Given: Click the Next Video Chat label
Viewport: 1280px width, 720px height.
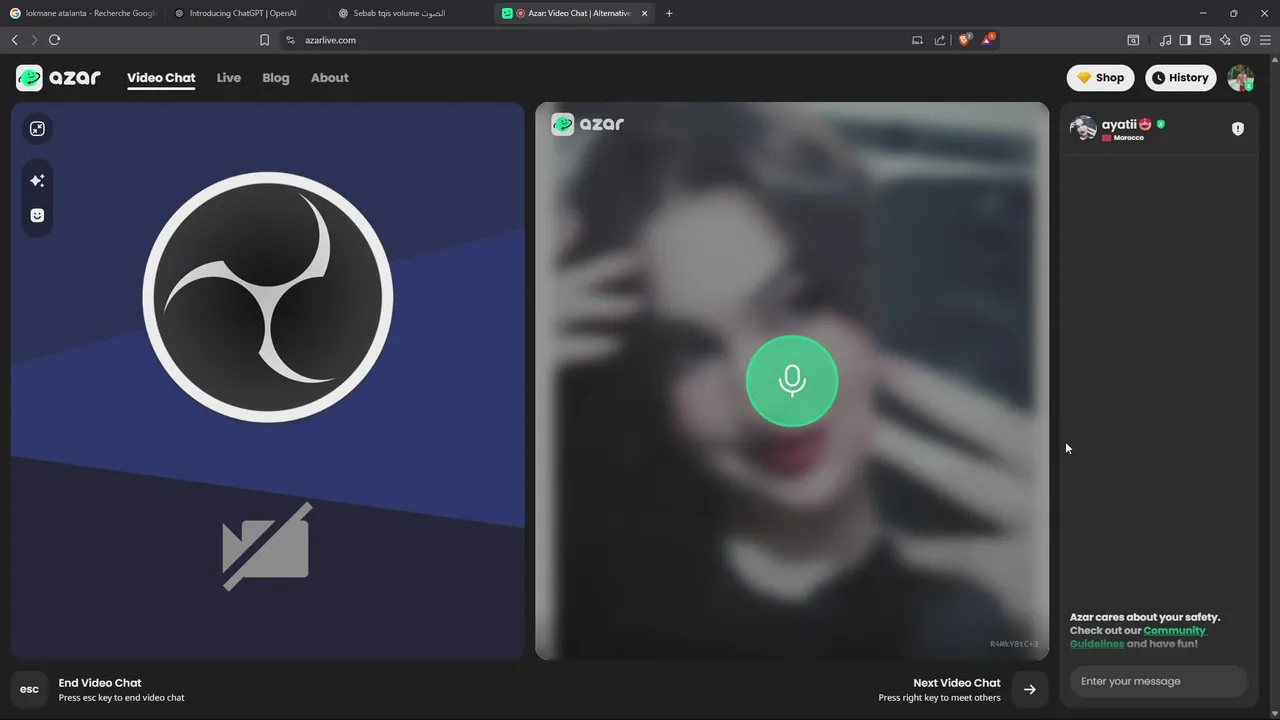Looking at the screenshot, I should (957, 683).
